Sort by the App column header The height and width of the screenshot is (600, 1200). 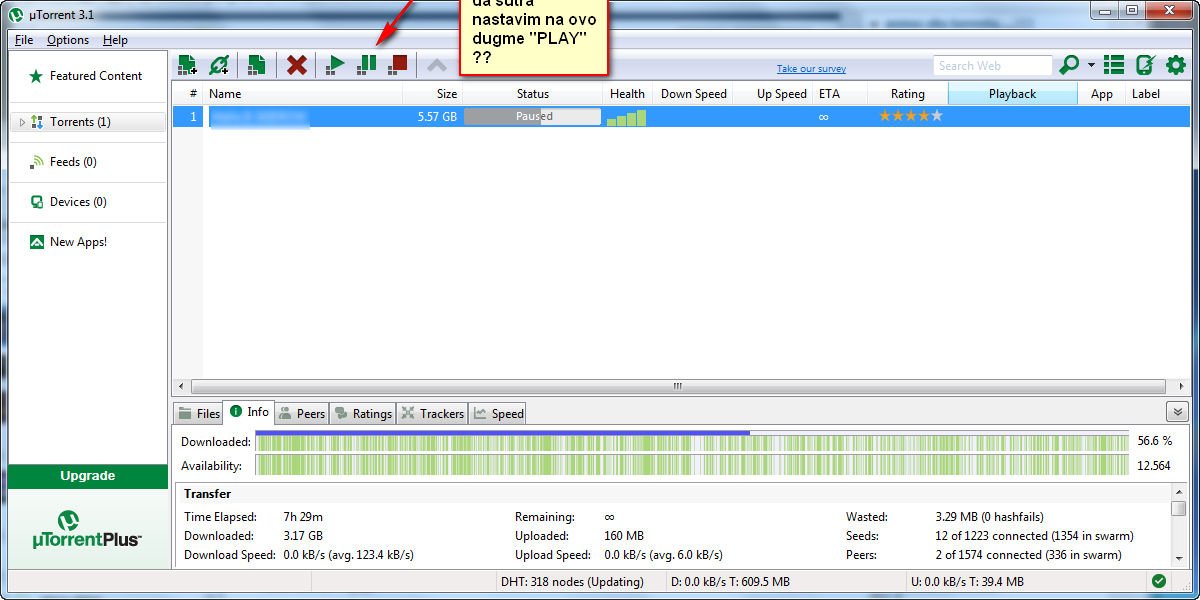click(x=1102, y=94)
